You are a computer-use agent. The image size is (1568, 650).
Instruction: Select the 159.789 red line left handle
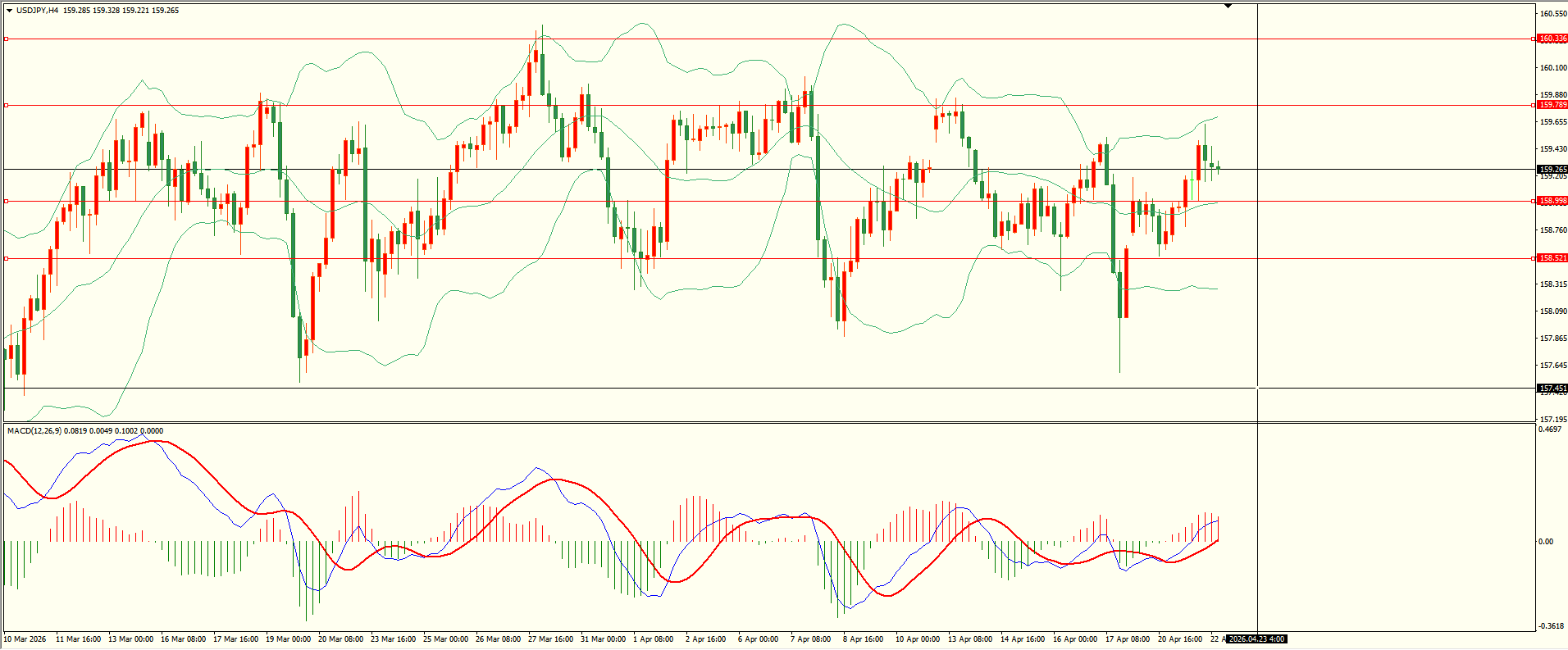click(x=7, y=105)
